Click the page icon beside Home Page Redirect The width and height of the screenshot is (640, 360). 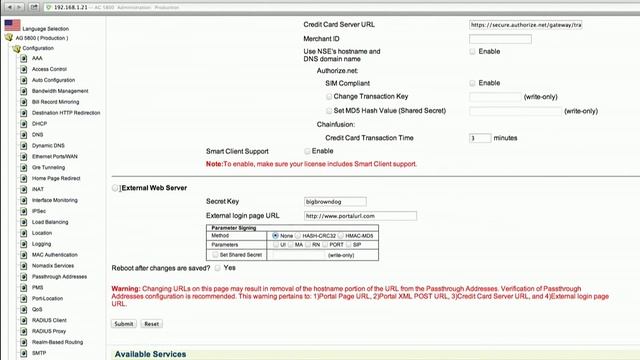pyautogui.click(x=24, y=178)
